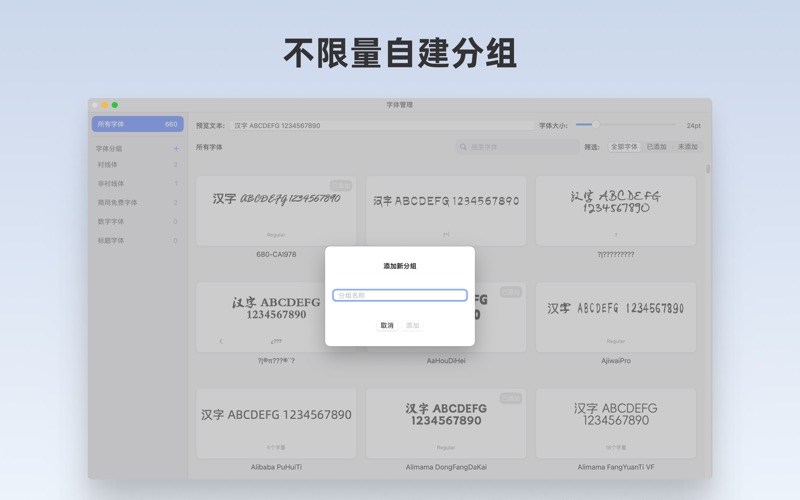This screenshot has width=800, height=500.
Task: Click the 添加新分组 dialog title
Action: point(399,266)
